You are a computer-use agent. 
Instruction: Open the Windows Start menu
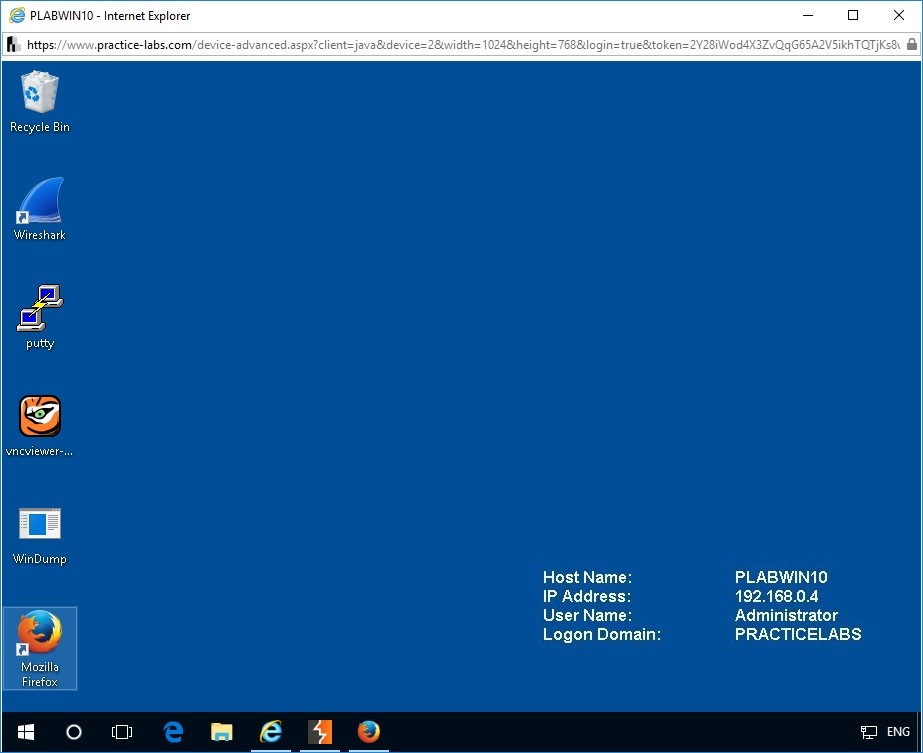click(25, 732)
